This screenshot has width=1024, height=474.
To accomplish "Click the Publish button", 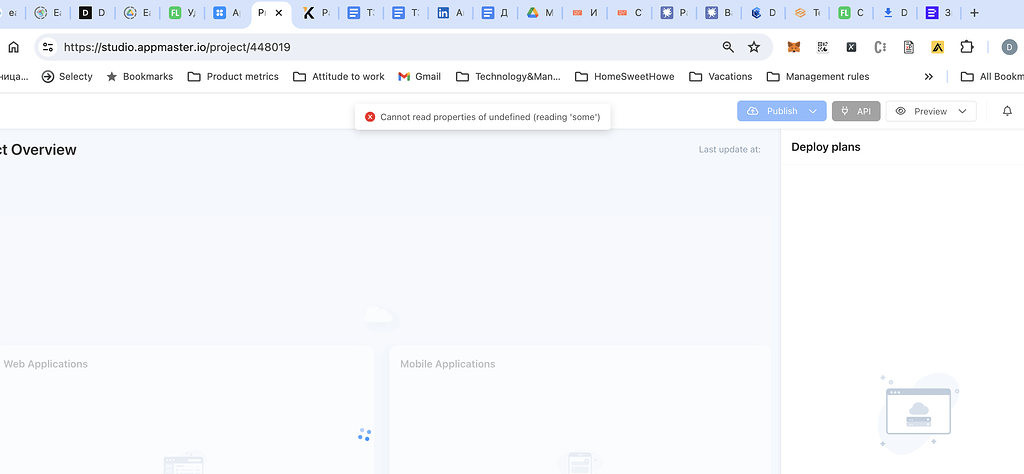I will 772,111.
